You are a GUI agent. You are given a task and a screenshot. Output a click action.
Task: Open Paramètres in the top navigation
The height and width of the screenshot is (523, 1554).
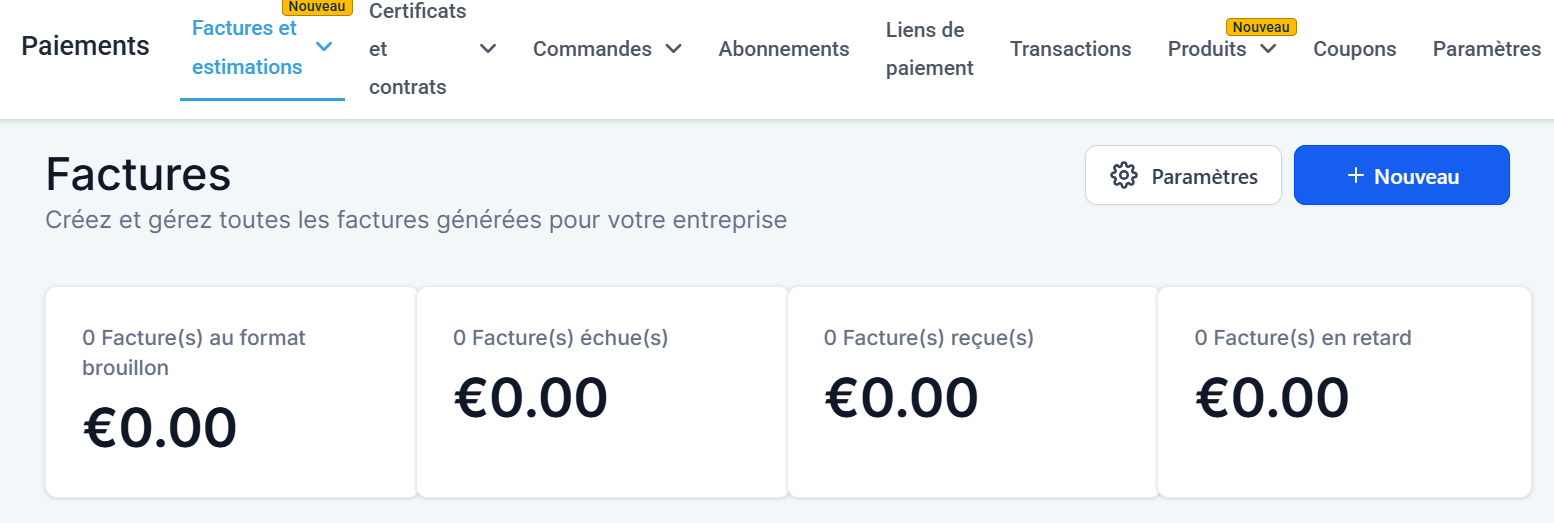click(x=1486, y=49)
